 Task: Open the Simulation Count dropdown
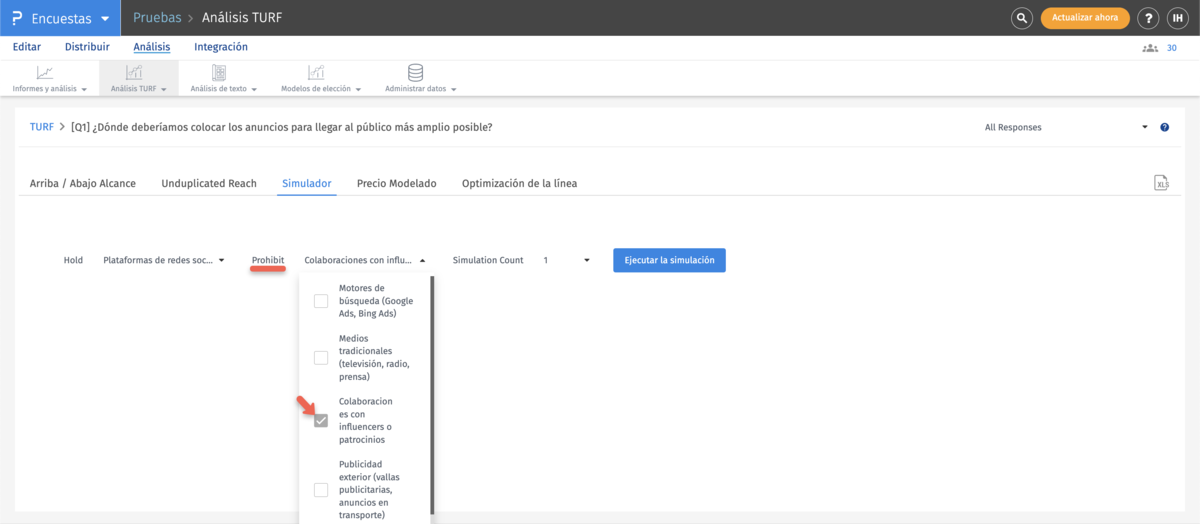[566, 260]
